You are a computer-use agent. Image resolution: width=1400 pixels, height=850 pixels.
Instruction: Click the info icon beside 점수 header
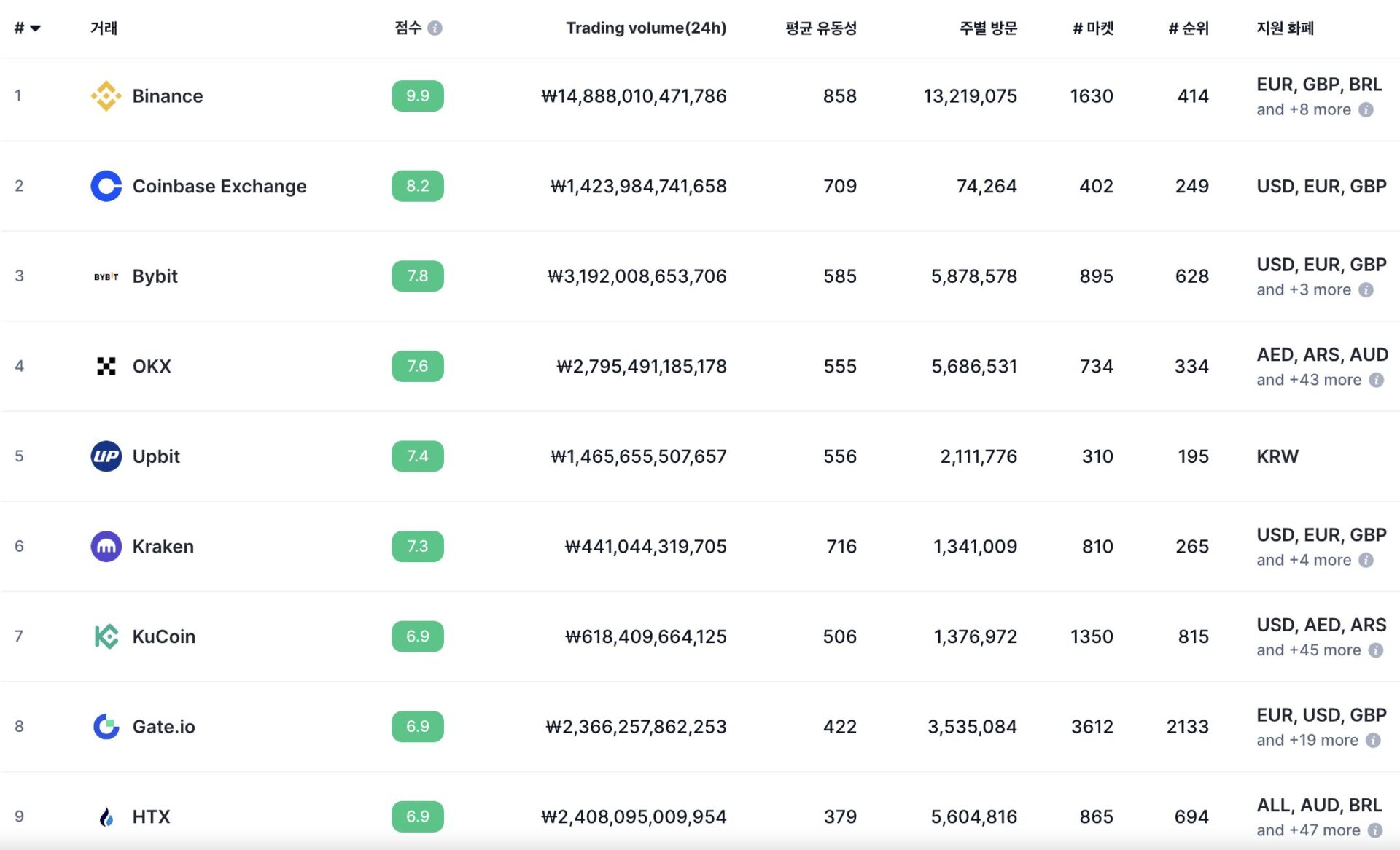(435, 28)
